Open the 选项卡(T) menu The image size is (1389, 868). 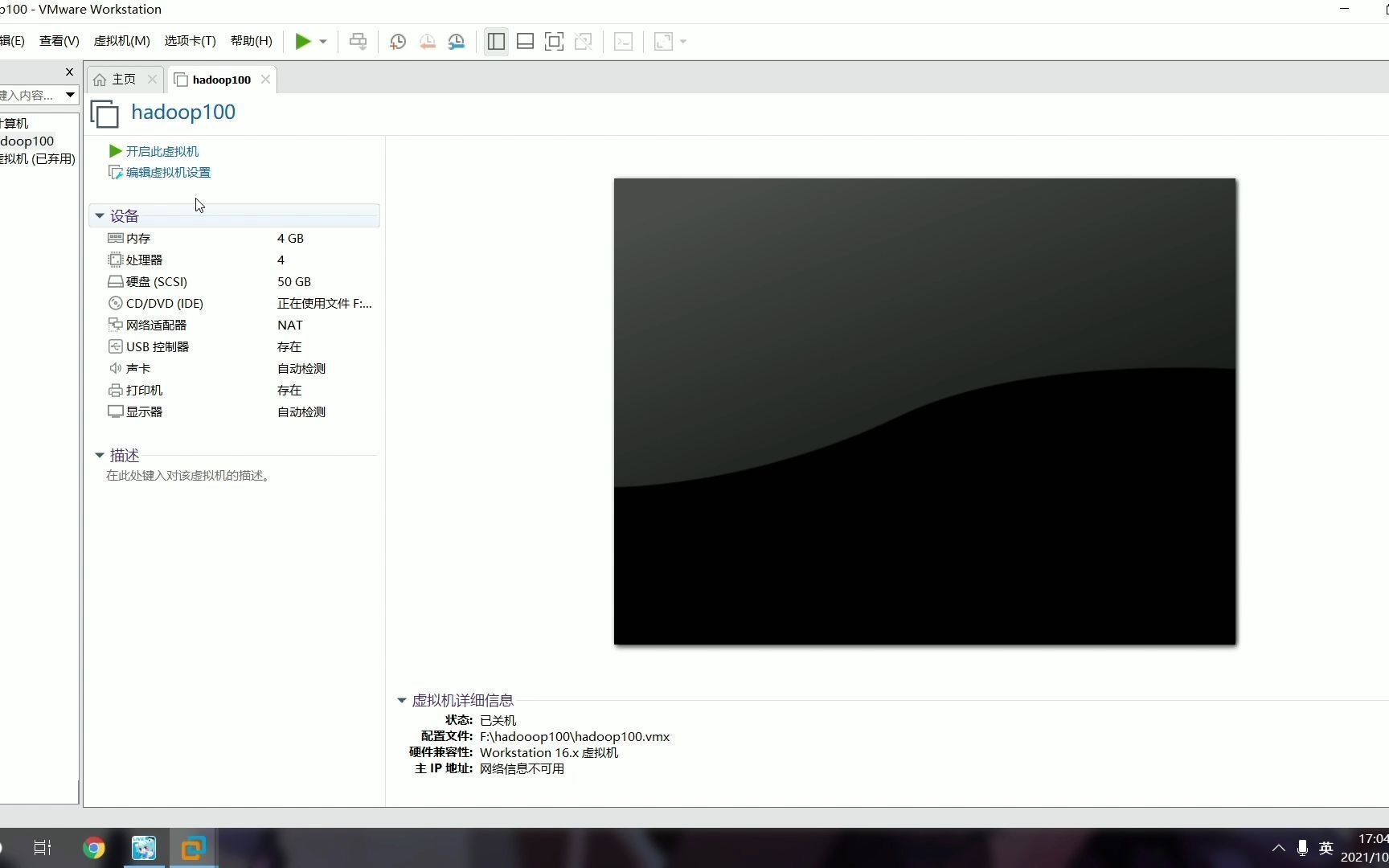pyautogui.click(x=191, y=41)
